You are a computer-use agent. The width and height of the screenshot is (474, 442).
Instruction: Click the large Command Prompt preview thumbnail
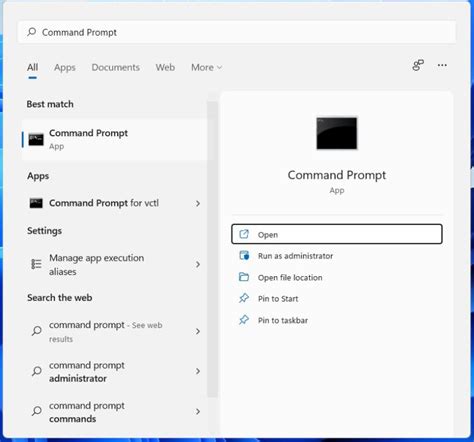337,133
